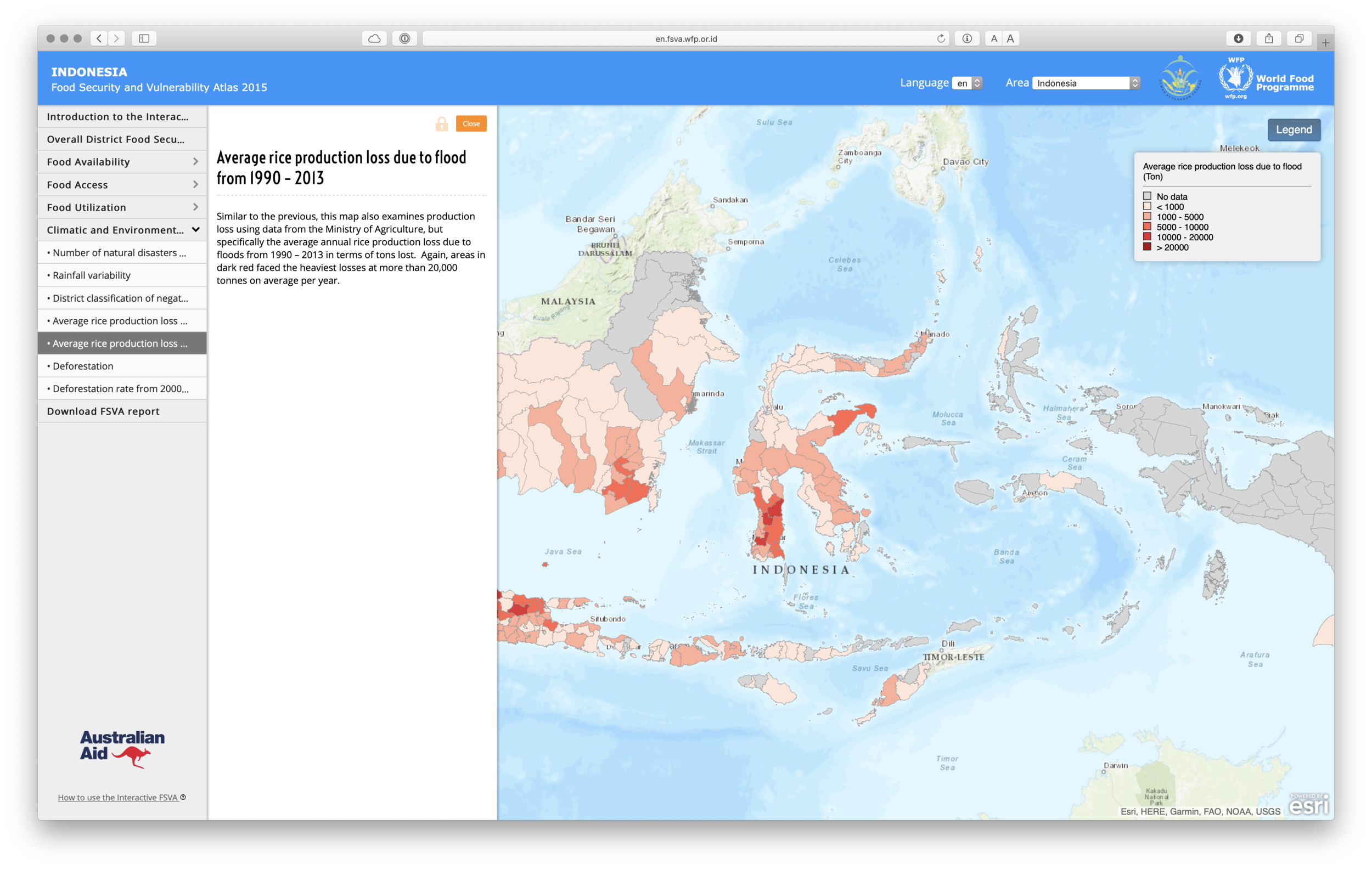Show Safari downloads icon

click(1239, 38)
